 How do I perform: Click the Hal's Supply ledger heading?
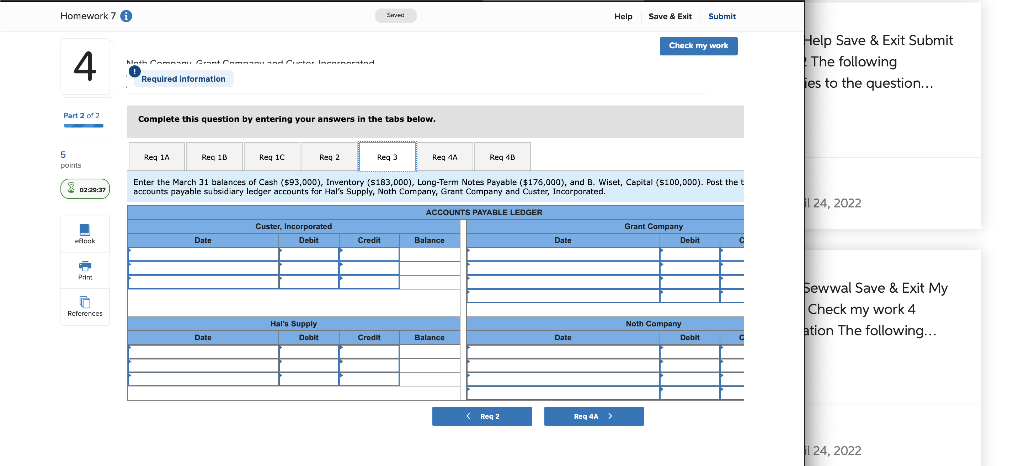pyautogui.click(x=293, y=324)
